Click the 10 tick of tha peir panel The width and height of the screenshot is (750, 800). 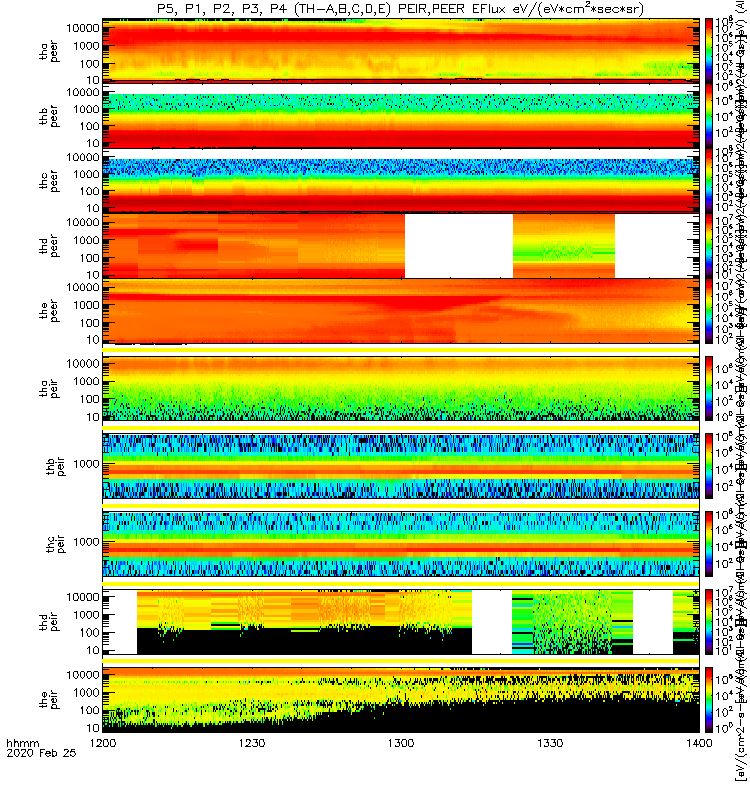pos(92,417)
